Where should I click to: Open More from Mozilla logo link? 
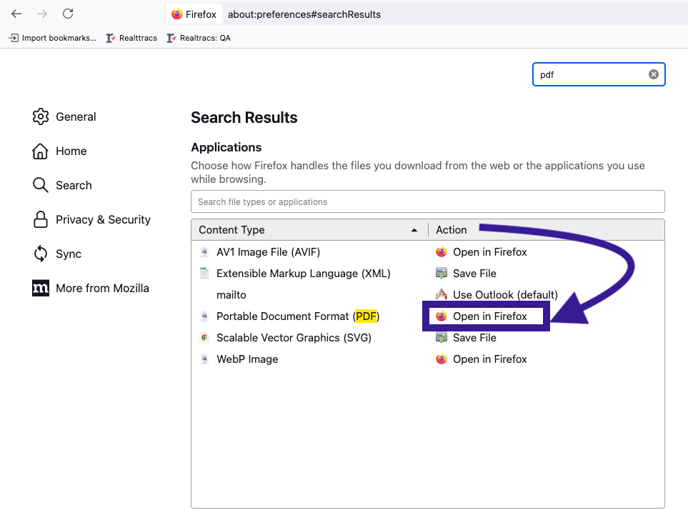click(40, 288)
